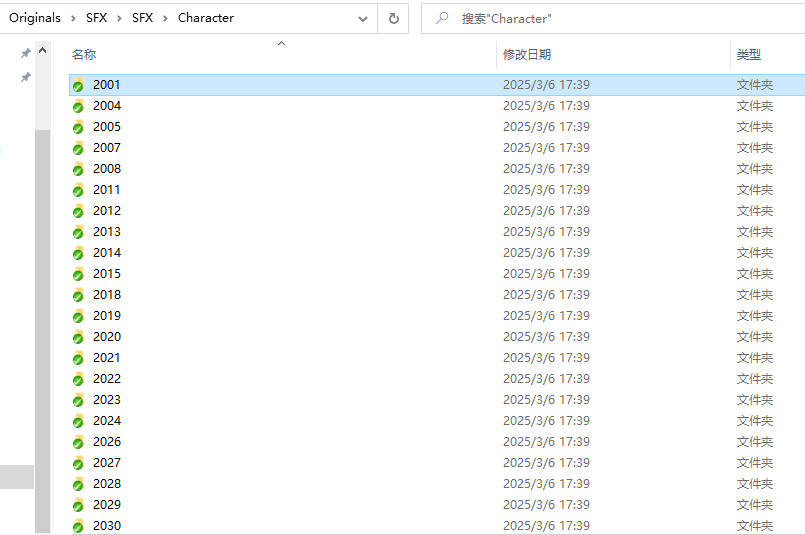Click the 文件夹 type of folder 2007

coord(755,148)
